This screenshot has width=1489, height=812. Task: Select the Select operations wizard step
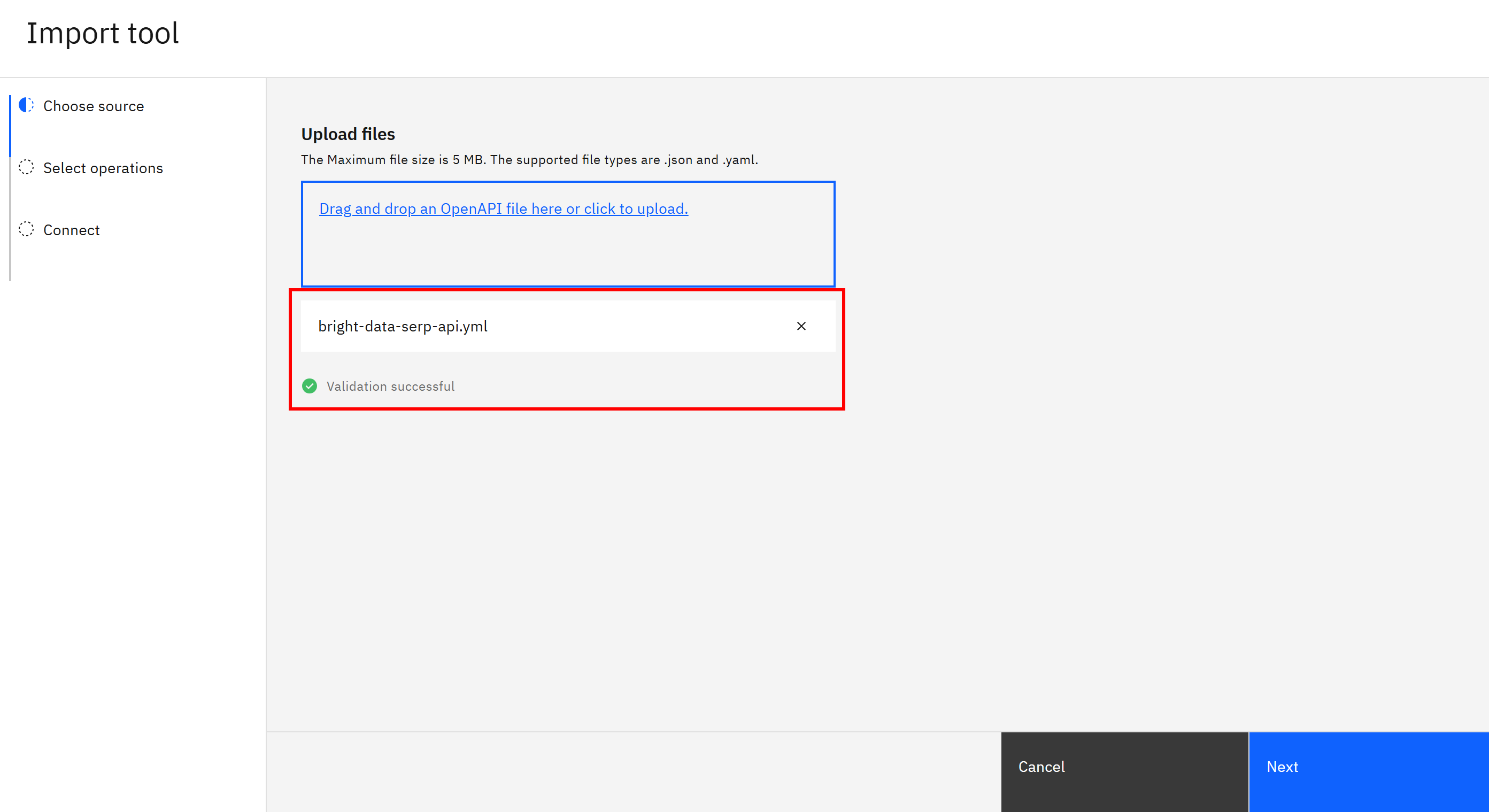102,168
